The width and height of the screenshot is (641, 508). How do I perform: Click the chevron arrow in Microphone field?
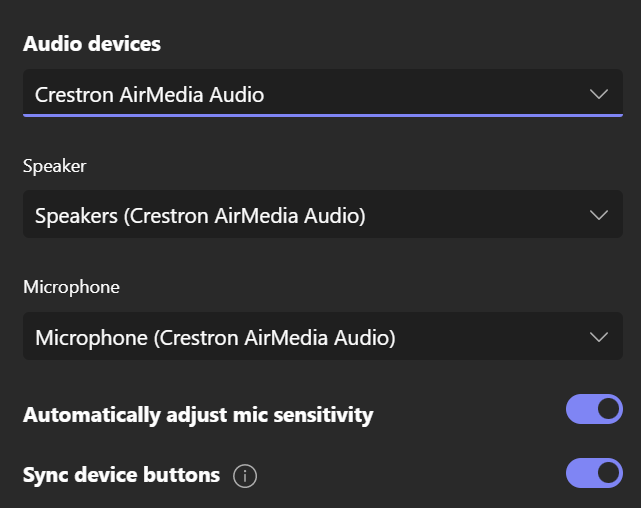click(x=599, y=337)
